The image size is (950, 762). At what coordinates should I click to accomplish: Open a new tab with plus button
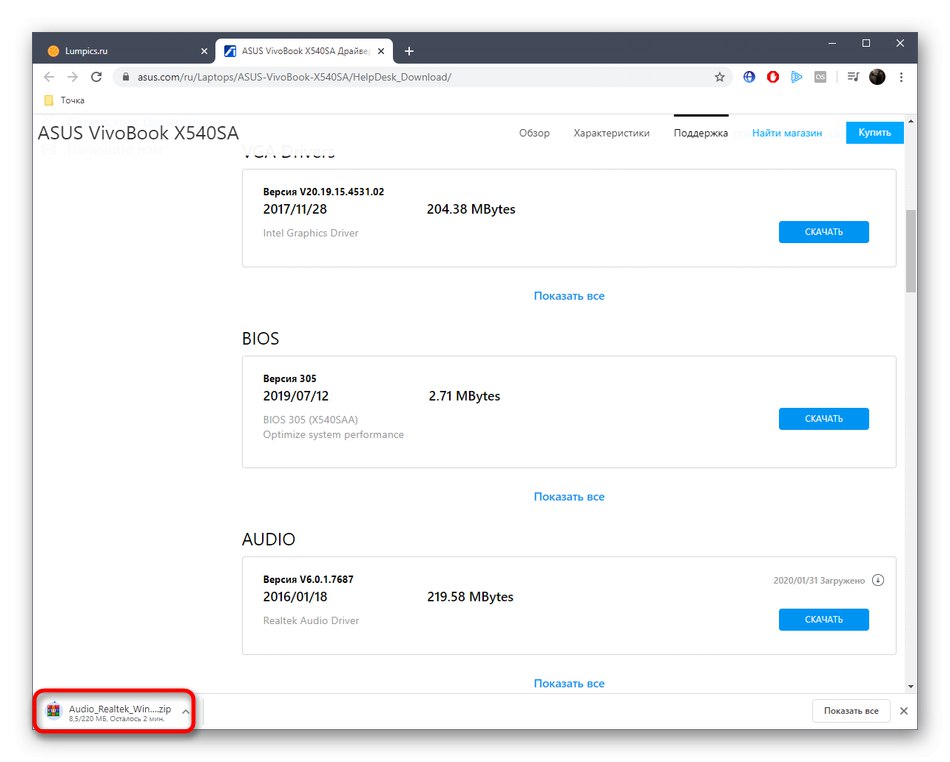409,51
